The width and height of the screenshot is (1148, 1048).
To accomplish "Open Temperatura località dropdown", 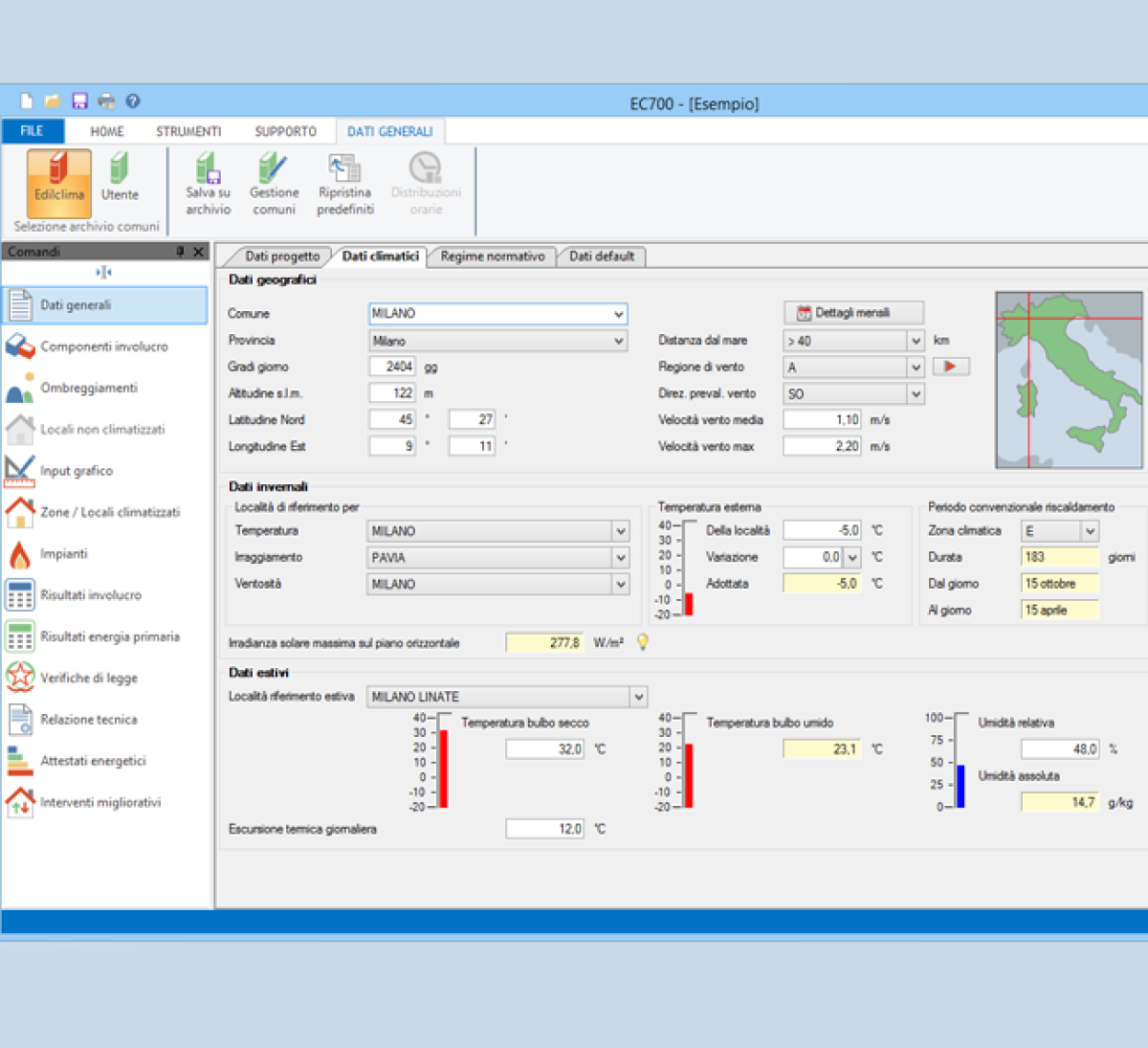I will 621,531.
